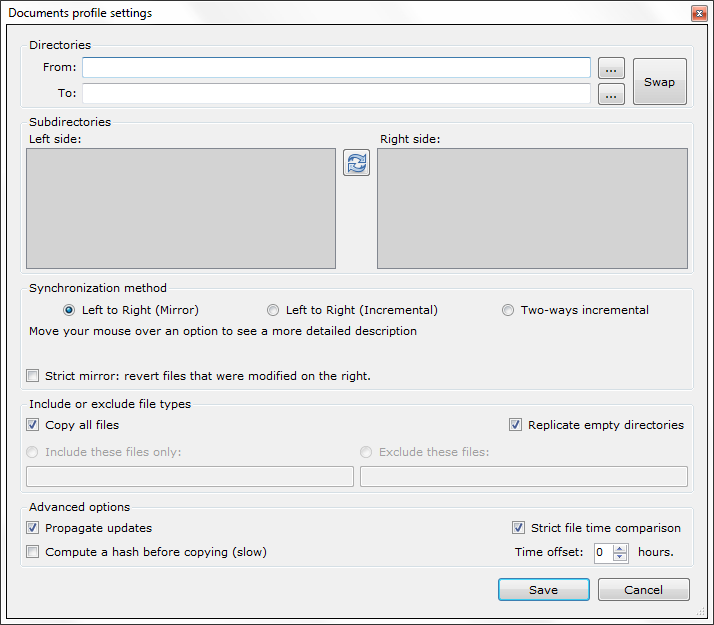Click the From directory input field
The width and height of the screenshot is (714, 625).
tap(336, 68)
